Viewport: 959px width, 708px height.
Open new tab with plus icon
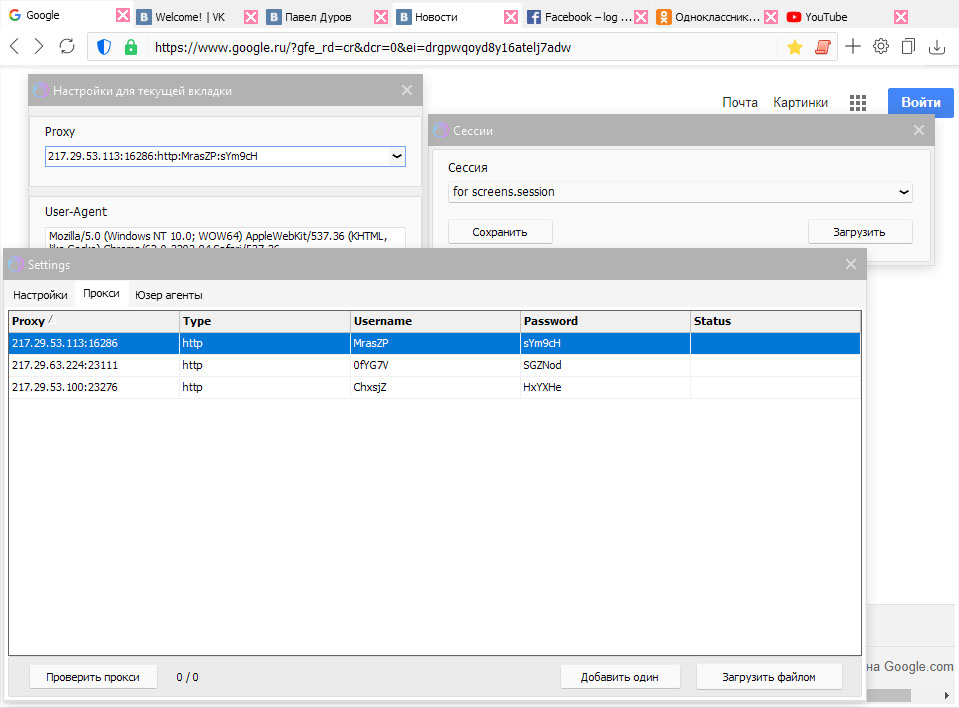tap(853, 46)
